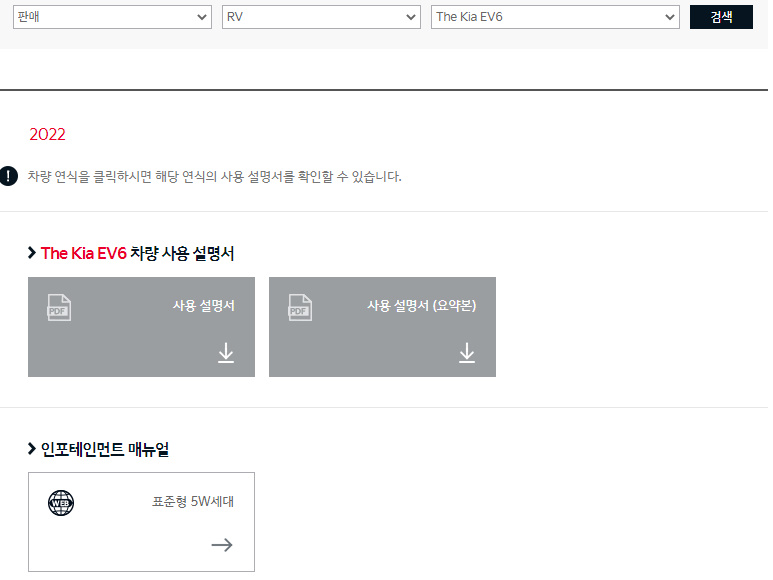Viewport: 773px width, 580px height.
Task: Click chevron beside 인포테인먼트 매뉴얼 heading
Action: pos(32,449)
